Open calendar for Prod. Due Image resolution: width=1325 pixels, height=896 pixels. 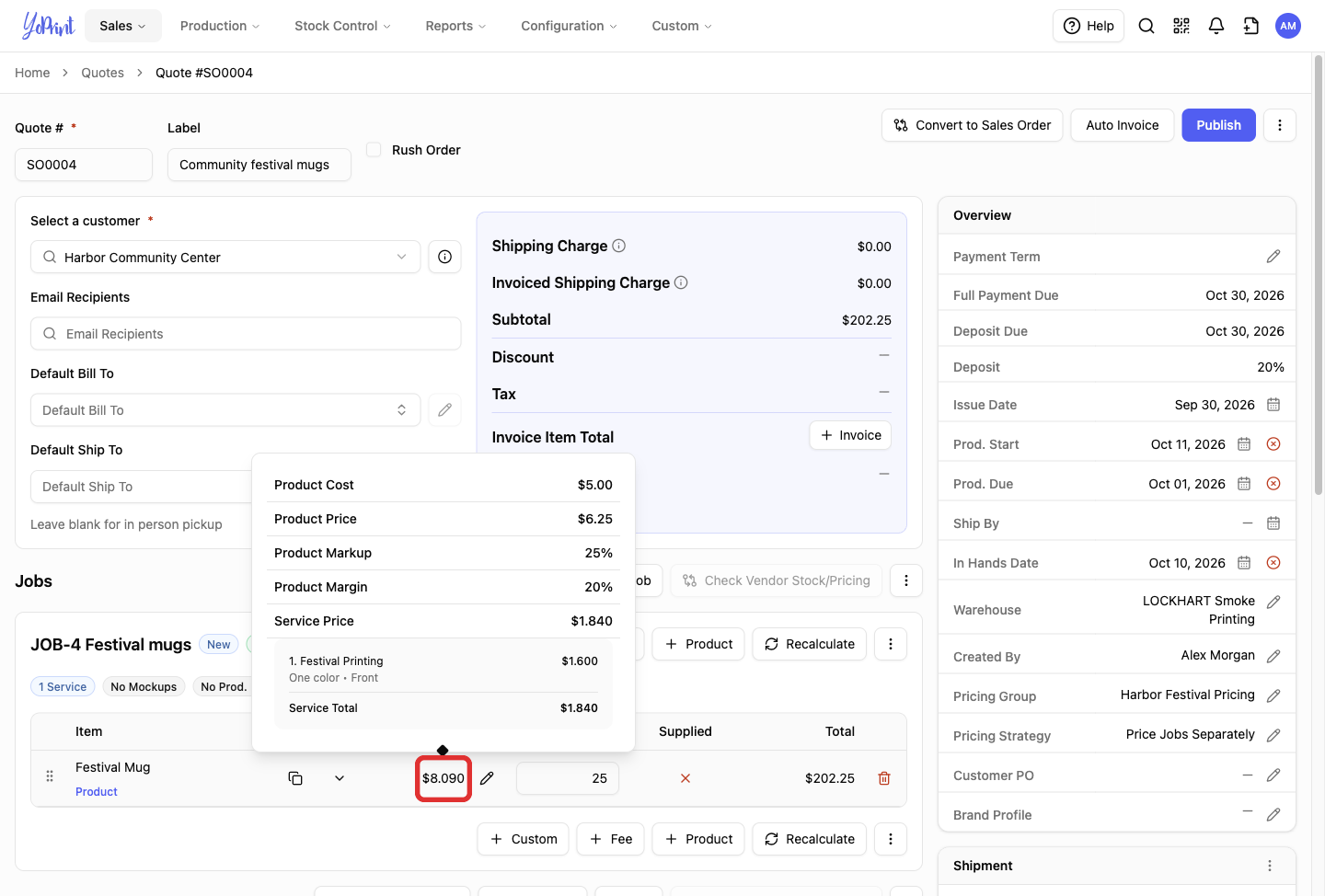1244,484
